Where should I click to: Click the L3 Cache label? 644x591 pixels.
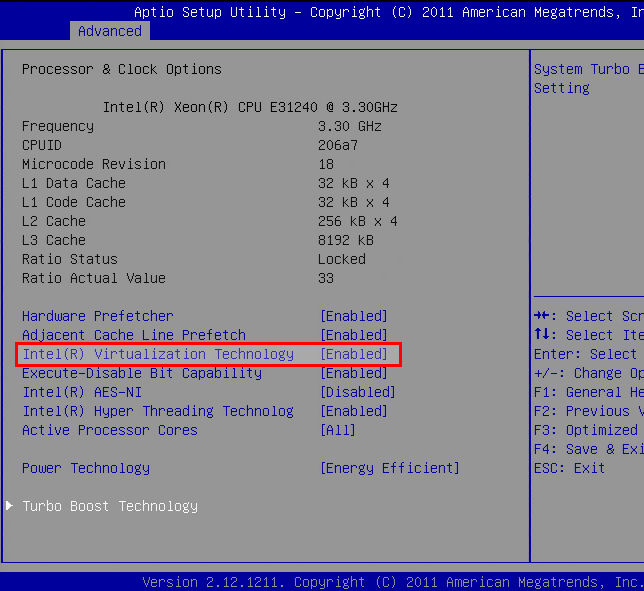[54, 240]
